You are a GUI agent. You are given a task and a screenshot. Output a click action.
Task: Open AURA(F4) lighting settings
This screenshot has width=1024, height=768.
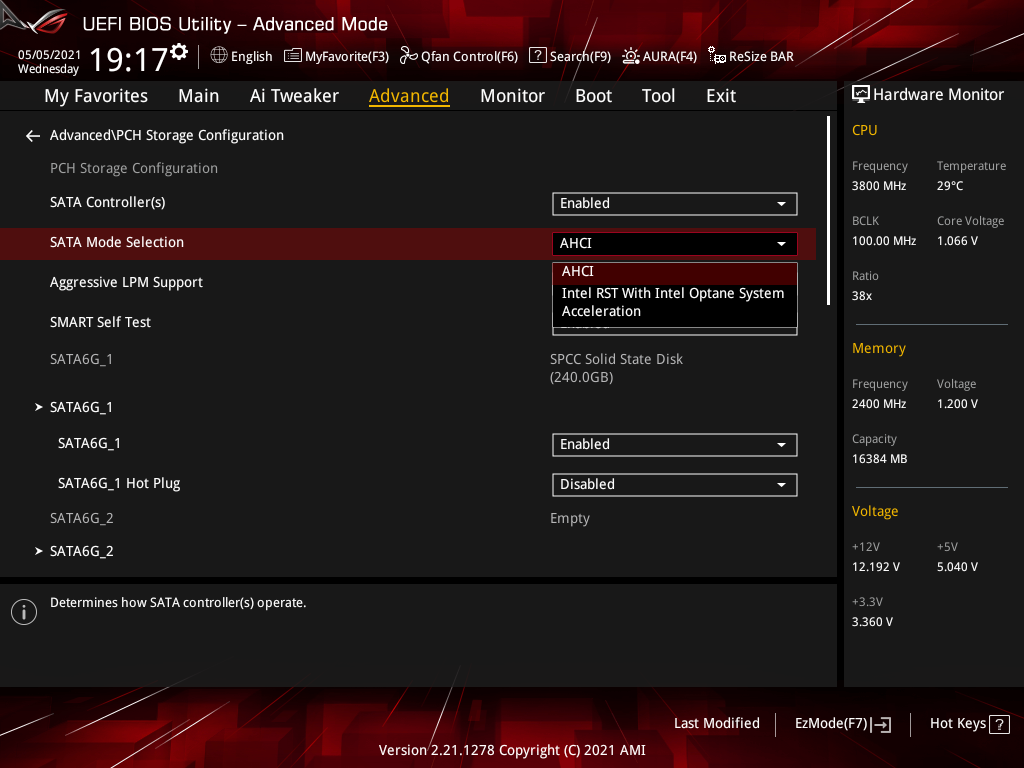[x=659, y=56]
